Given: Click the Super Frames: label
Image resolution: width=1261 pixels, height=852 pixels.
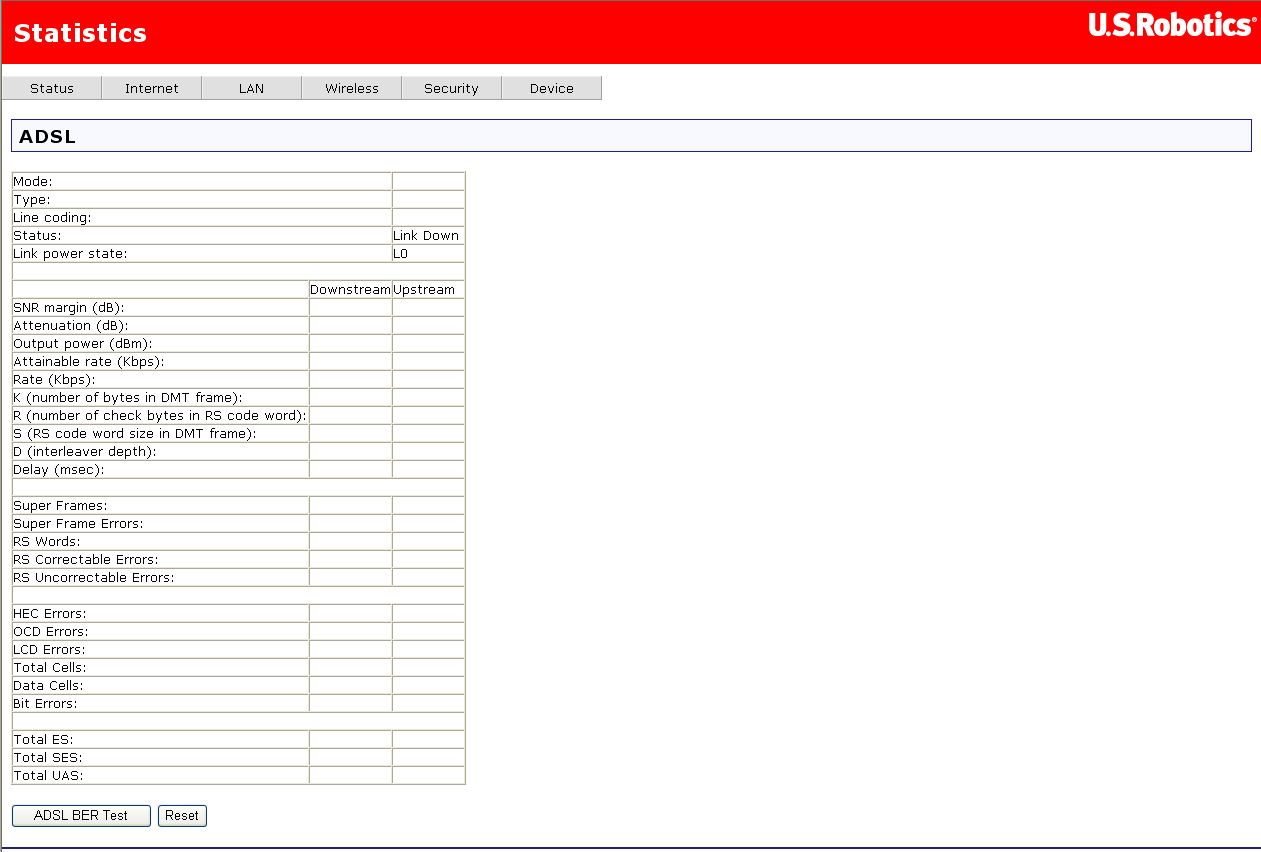Looking at the screenshot, I should [x=60, y=506].
